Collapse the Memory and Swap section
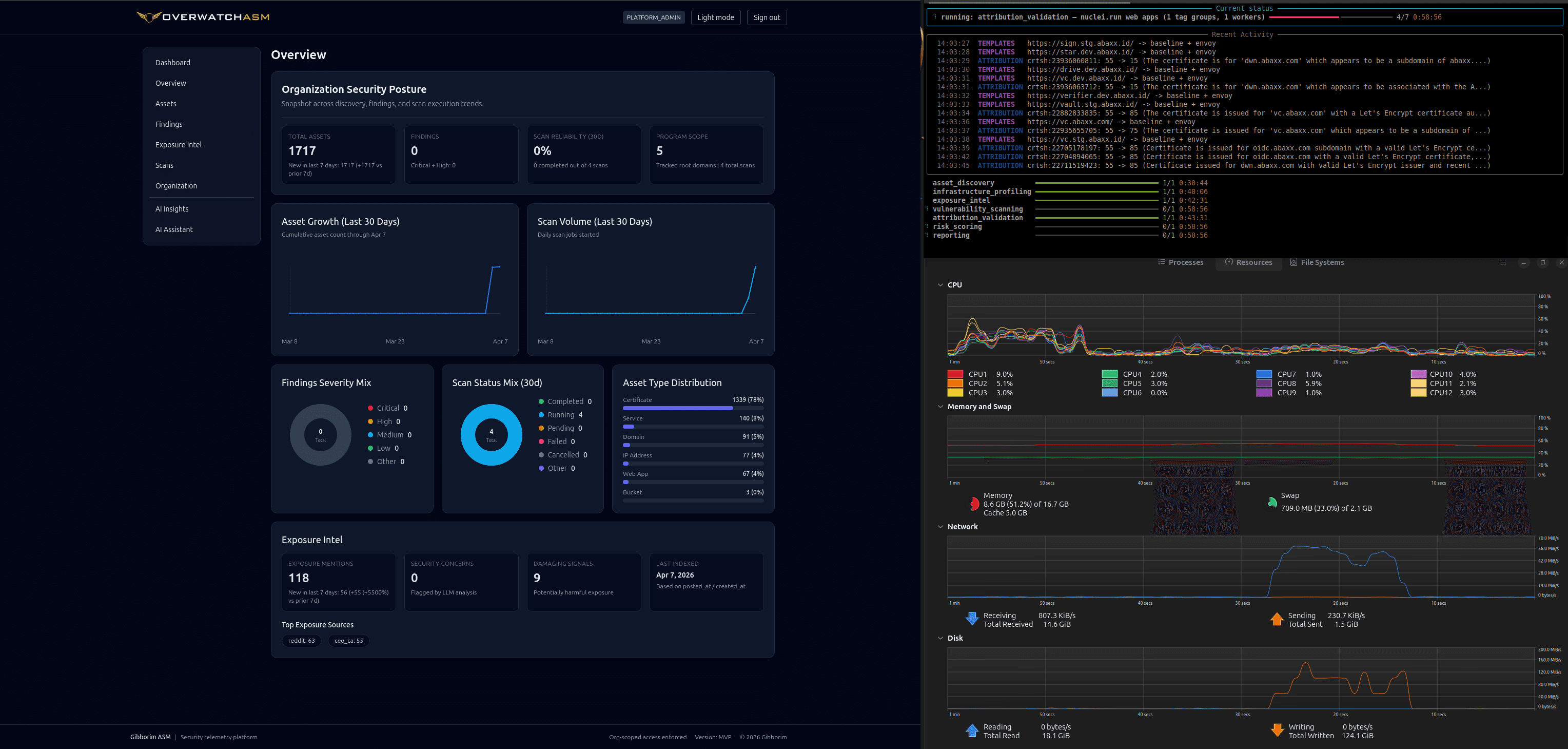 pyautogui.click(x=940, y=407)
